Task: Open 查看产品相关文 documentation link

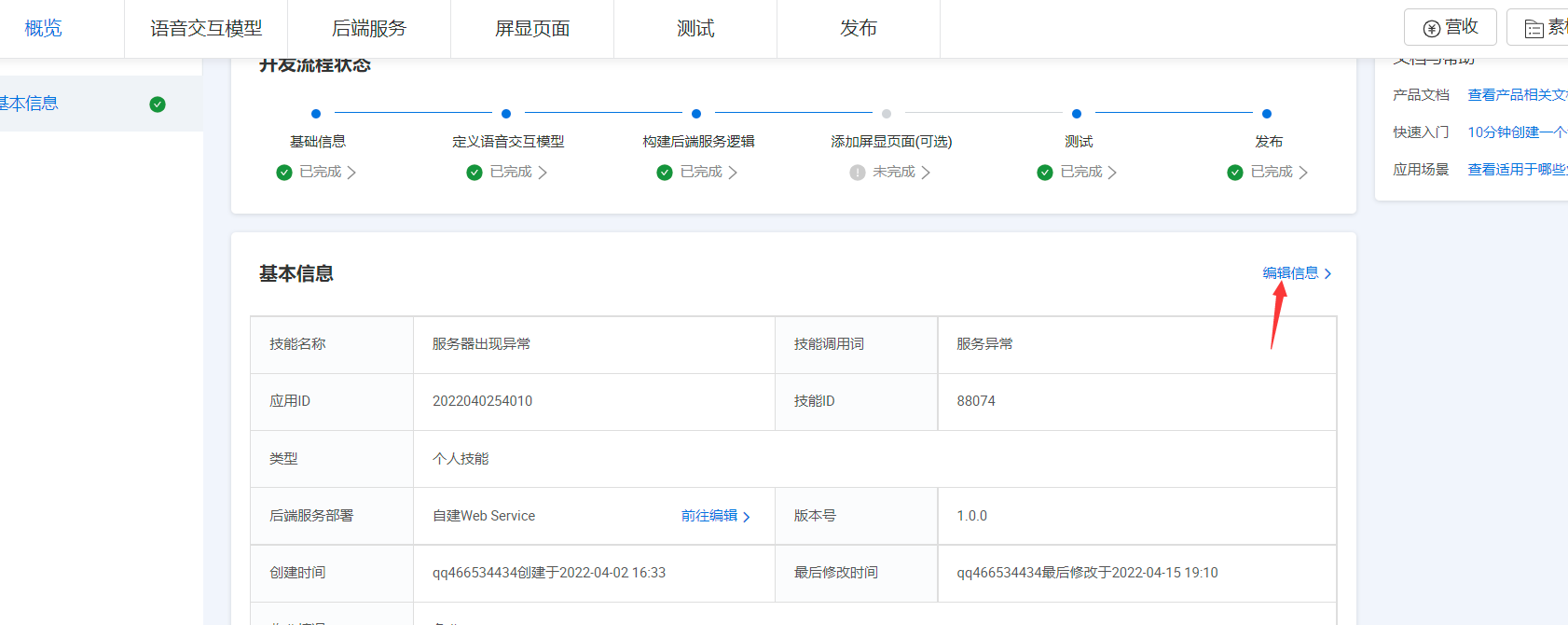Action: pyautogui.click(x=1518, y=95)
